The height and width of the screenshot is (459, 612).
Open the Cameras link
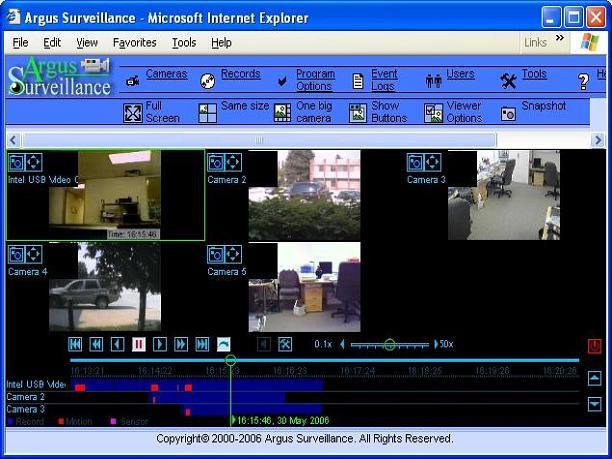click(166, 74)
